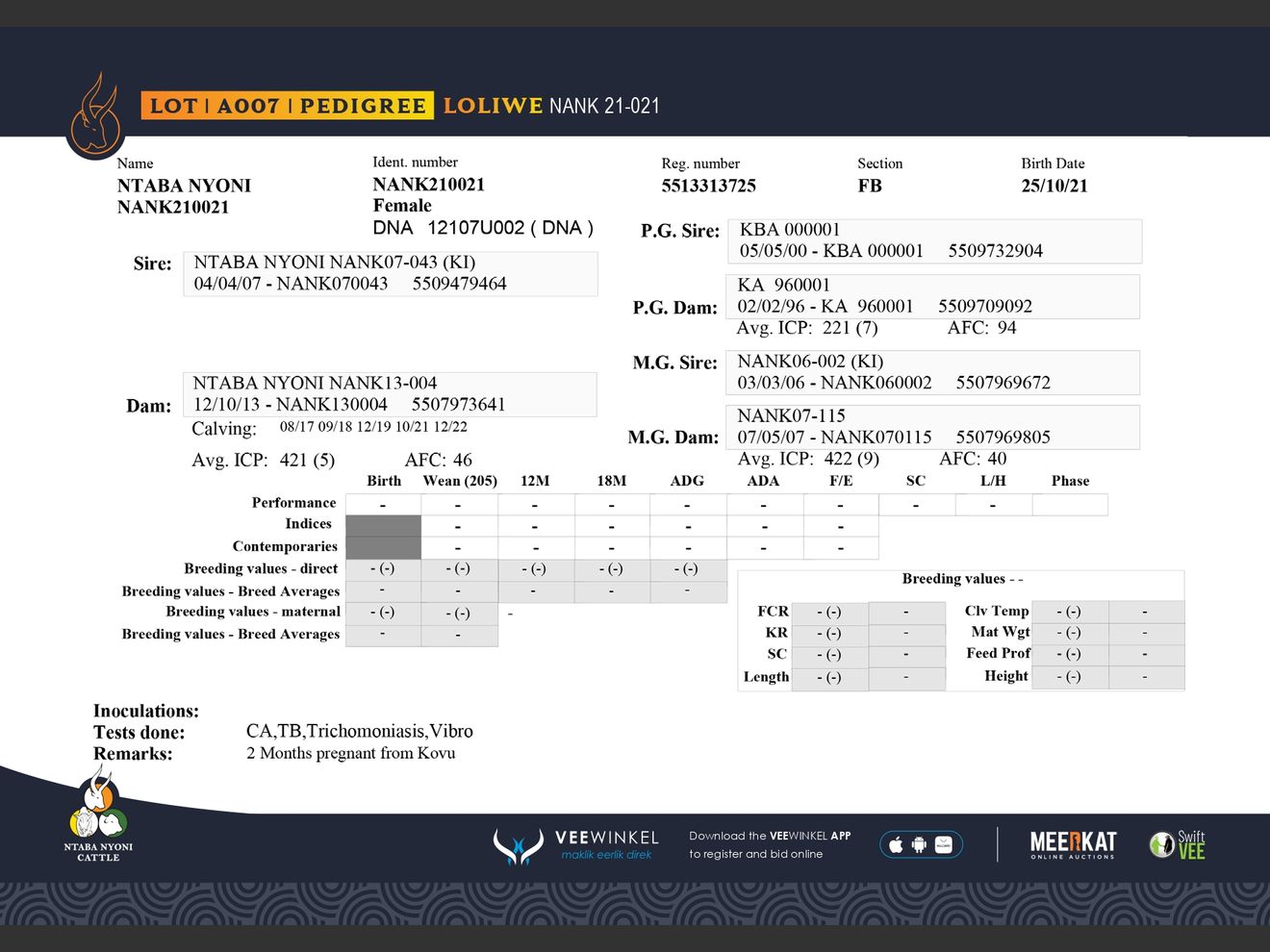Click the Veewinkel horns logo
The height and width of the screenshot is (952, 1270).
click(x=518, y=846)
